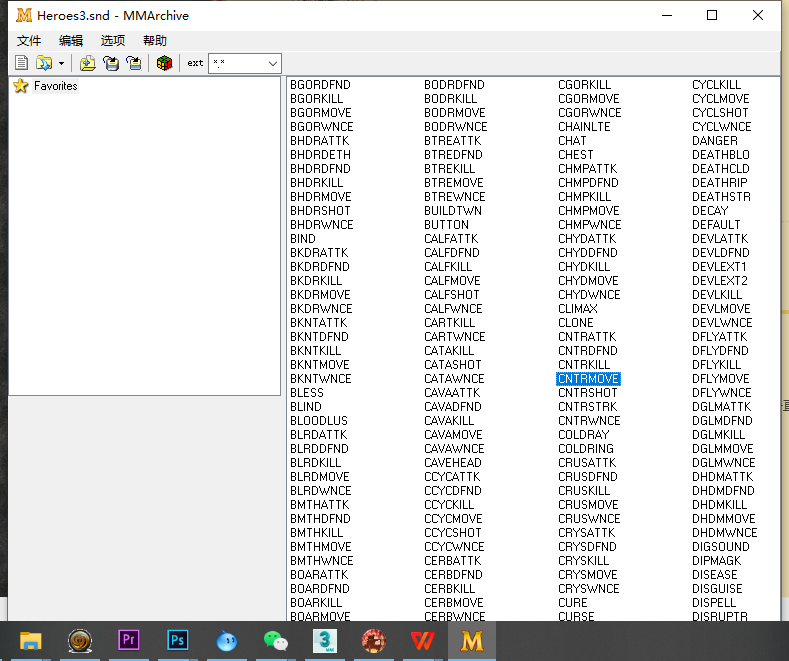Select the DISGUISE file entry

(717, 588)
